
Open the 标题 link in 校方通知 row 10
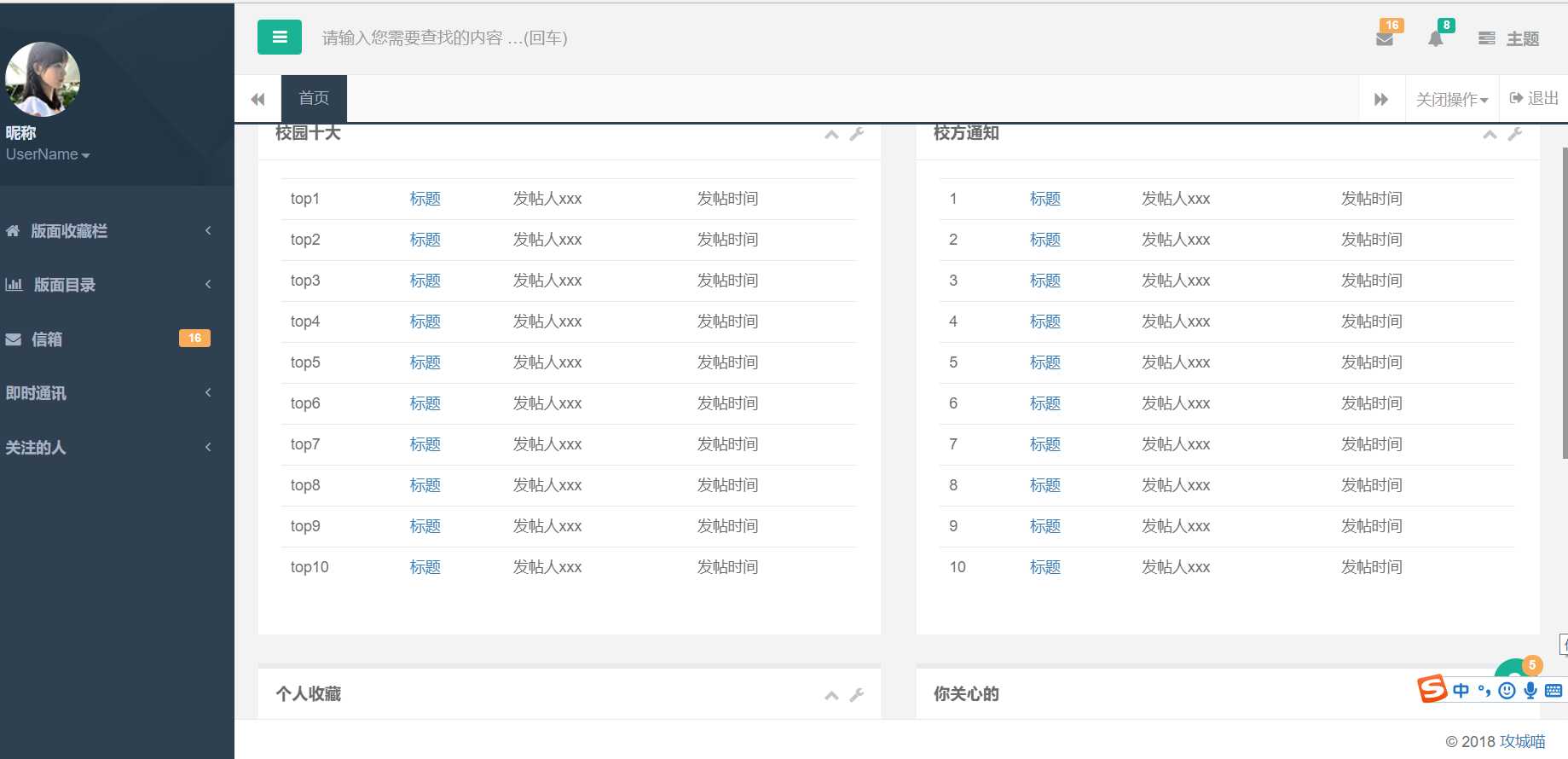pos(1045,567)
